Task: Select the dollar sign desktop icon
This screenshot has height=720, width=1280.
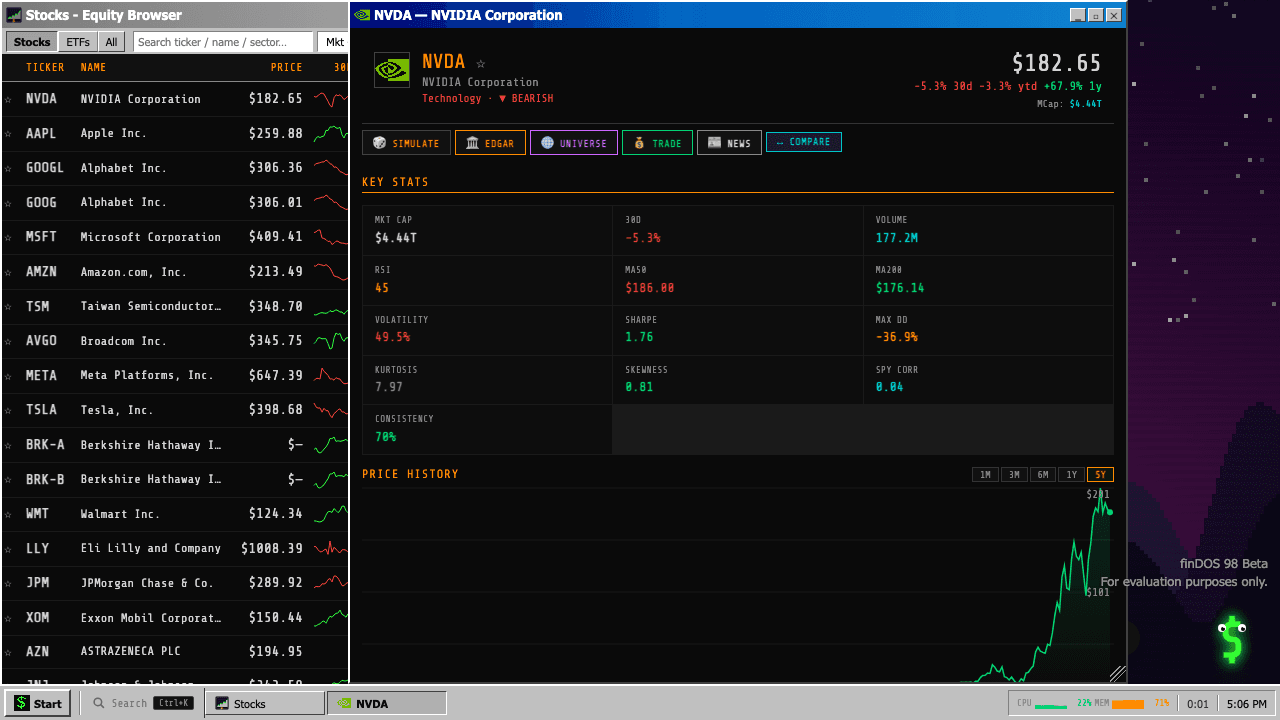Action: coord(1231,637)
